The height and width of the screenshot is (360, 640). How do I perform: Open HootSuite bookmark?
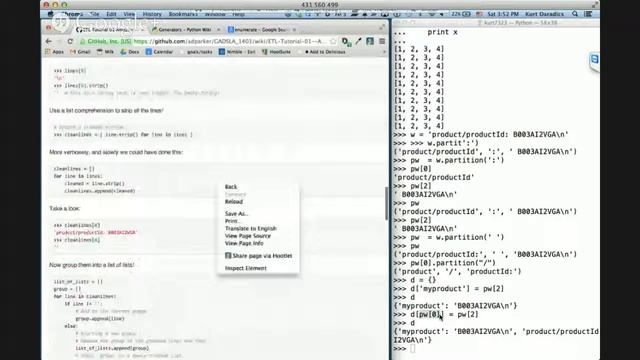[276, 52]
